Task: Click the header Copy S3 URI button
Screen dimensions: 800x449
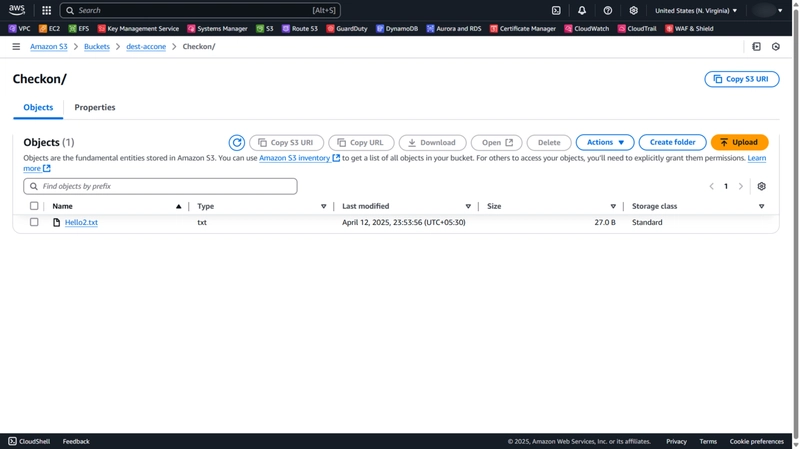Action: [x=742, y=79]
